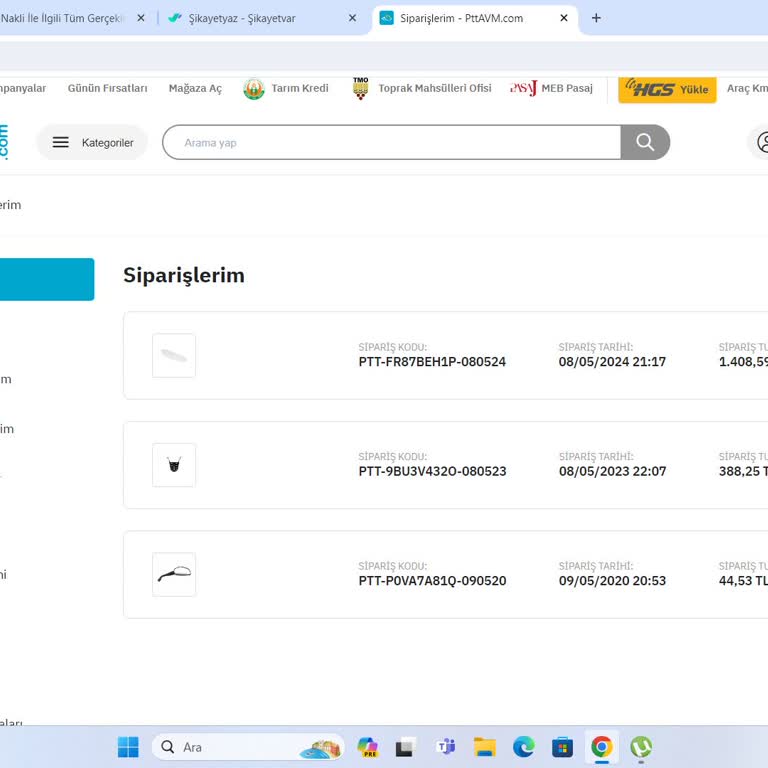Click the order date 08/05/2023 22:07
This screenshot has width=768, height=768.
[613, 471]
